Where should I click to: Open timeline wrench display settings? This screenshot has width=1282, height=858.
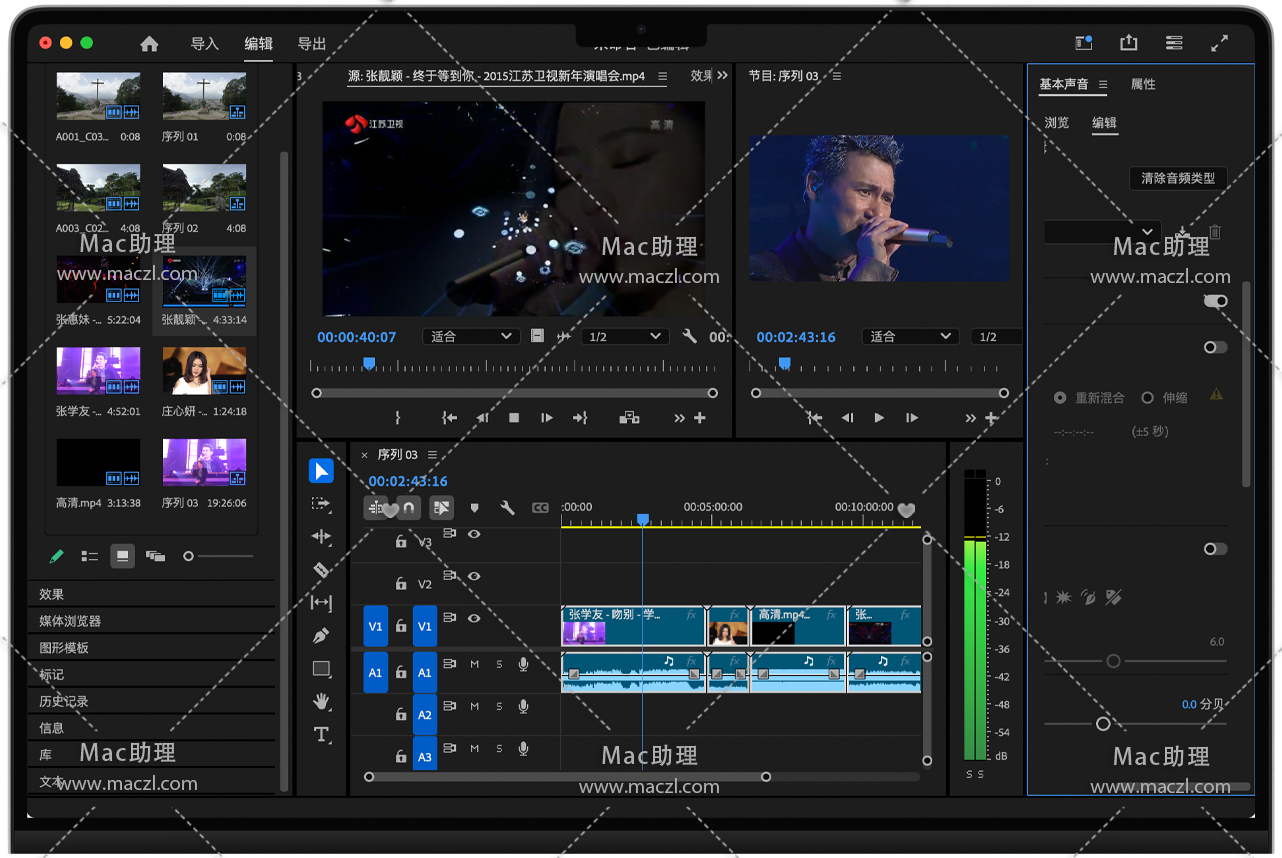click(507, 508)
